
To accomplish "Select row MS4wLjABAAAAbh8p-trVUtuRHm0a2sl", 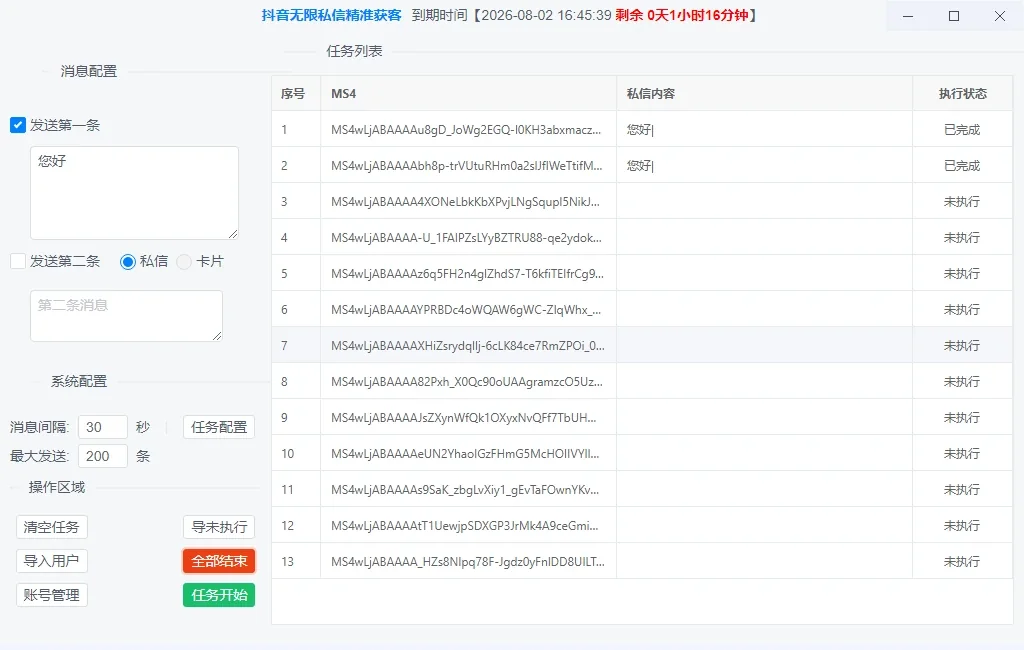I will click(x=642, y=165).
